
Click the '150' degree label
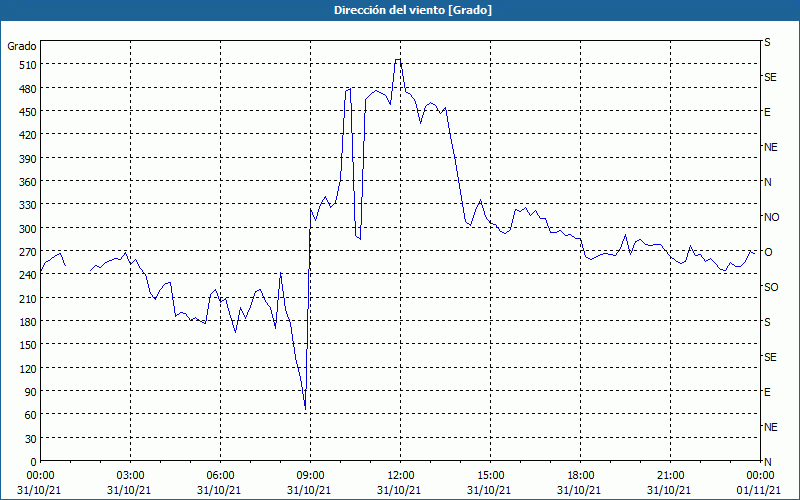[29, 345]
